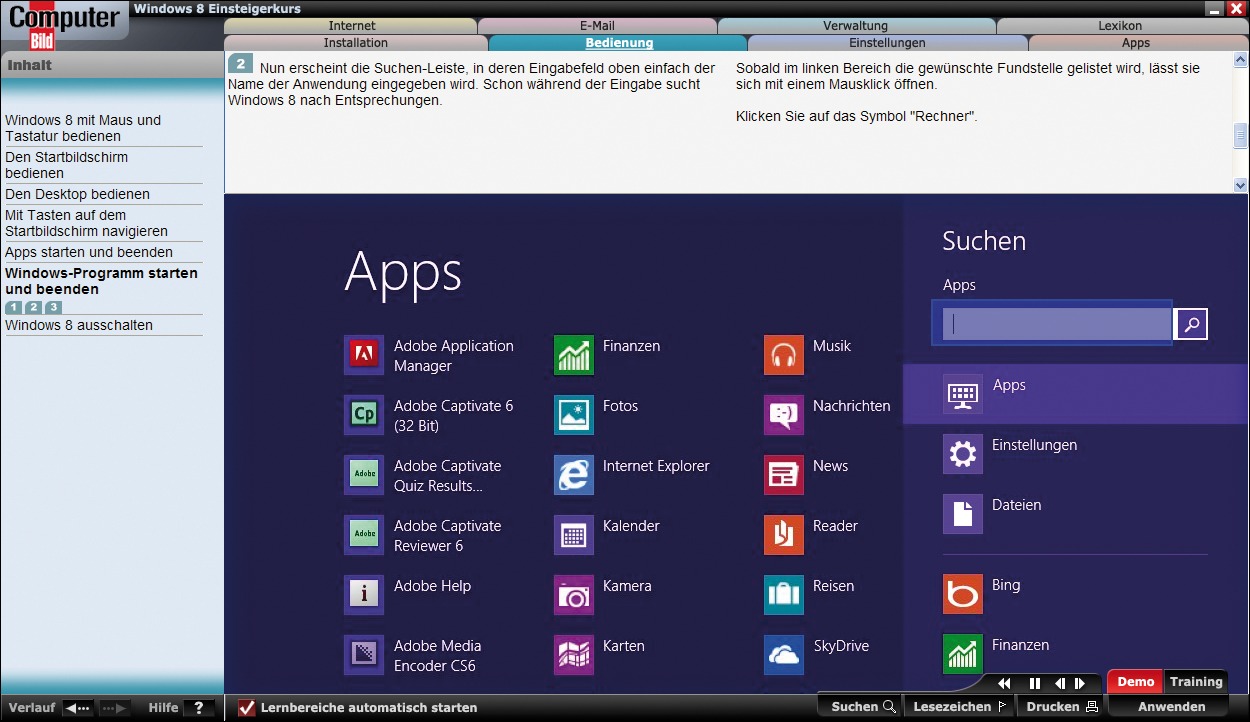Jump to lesson step 2

(x=33, y=307)
